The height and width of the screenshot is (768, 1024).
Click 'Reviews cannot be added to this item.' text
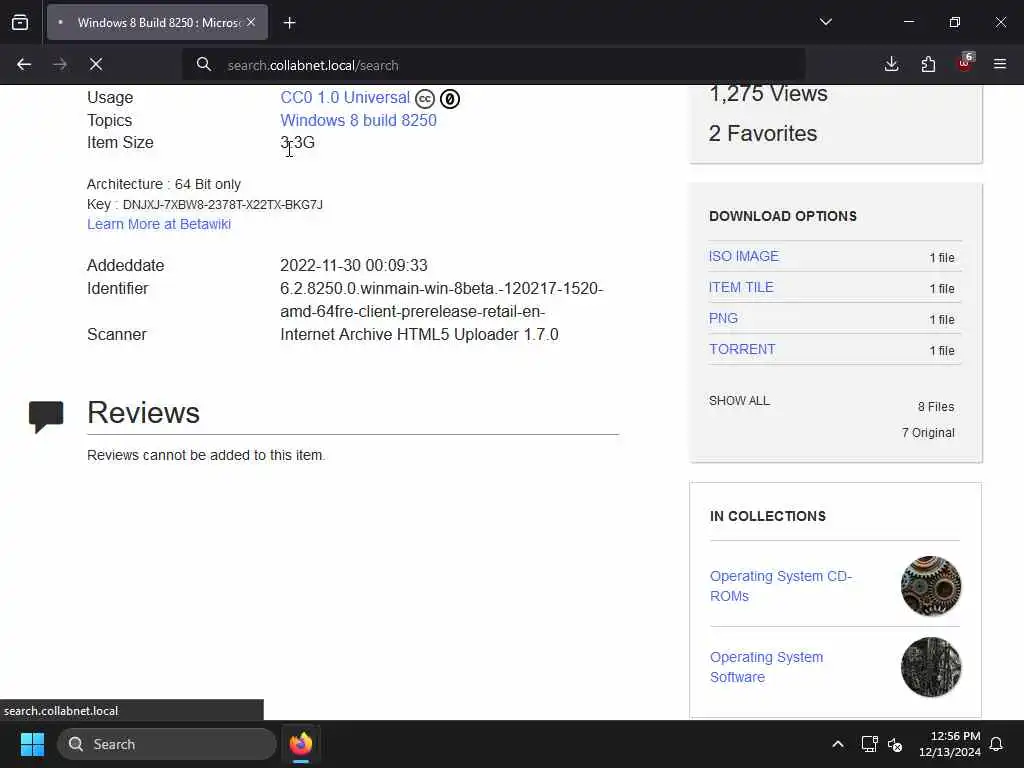point(206,455)
